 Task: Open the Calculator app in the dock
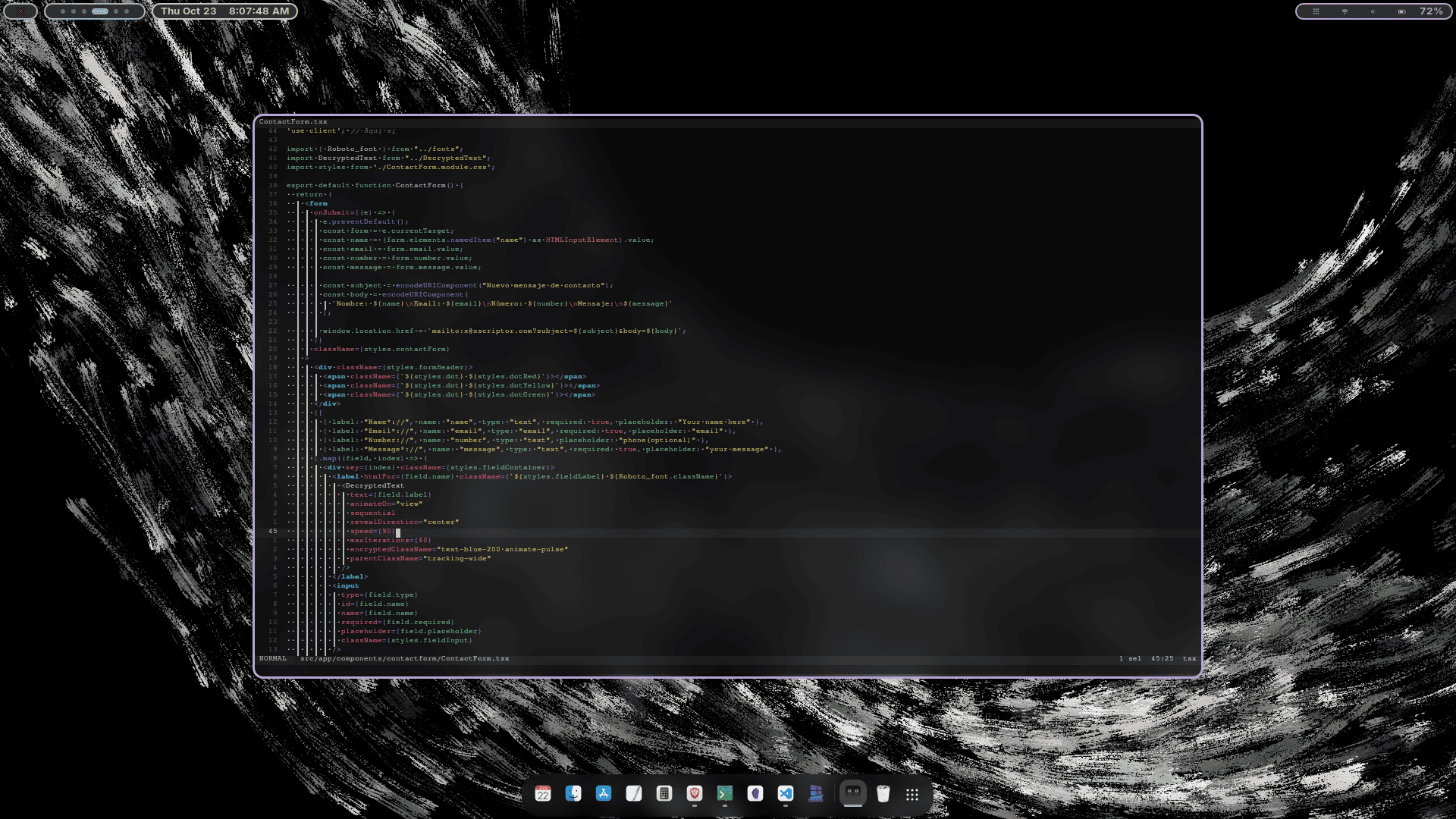[x=664, y=793]
